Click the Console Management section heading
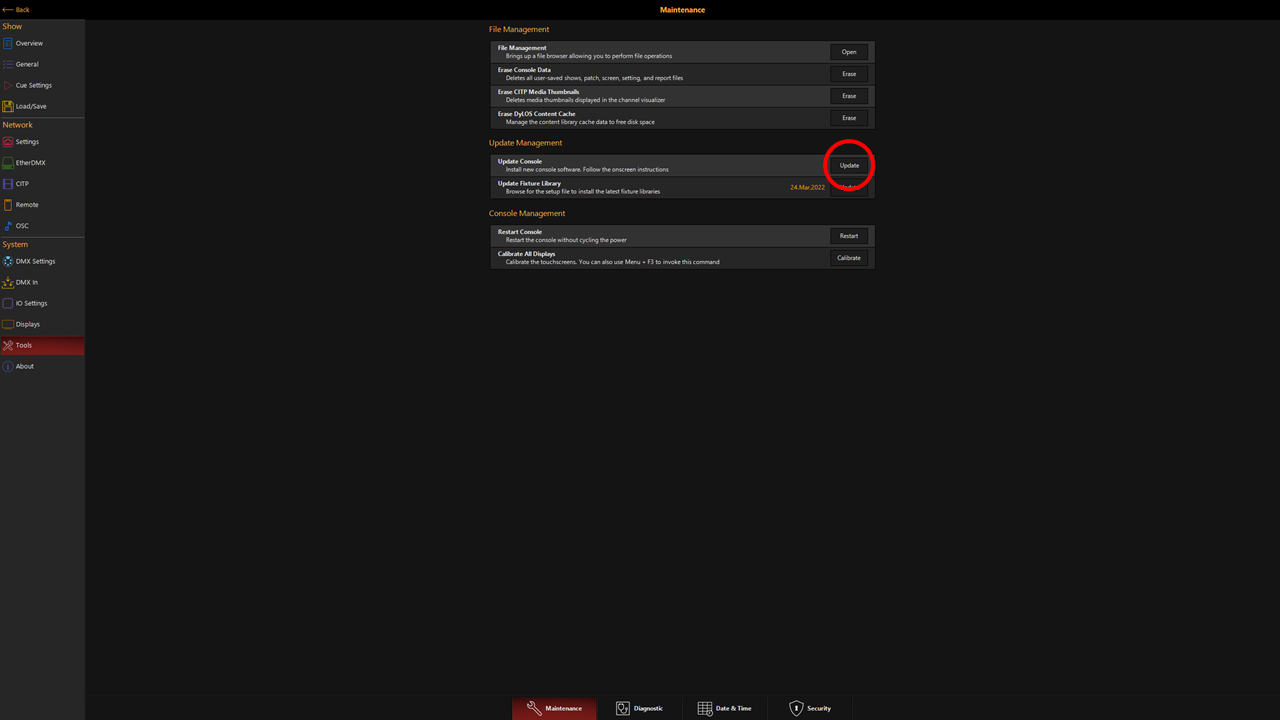Screen dimensions: 1280x720 pyautogui.click(x=527, y=213)
